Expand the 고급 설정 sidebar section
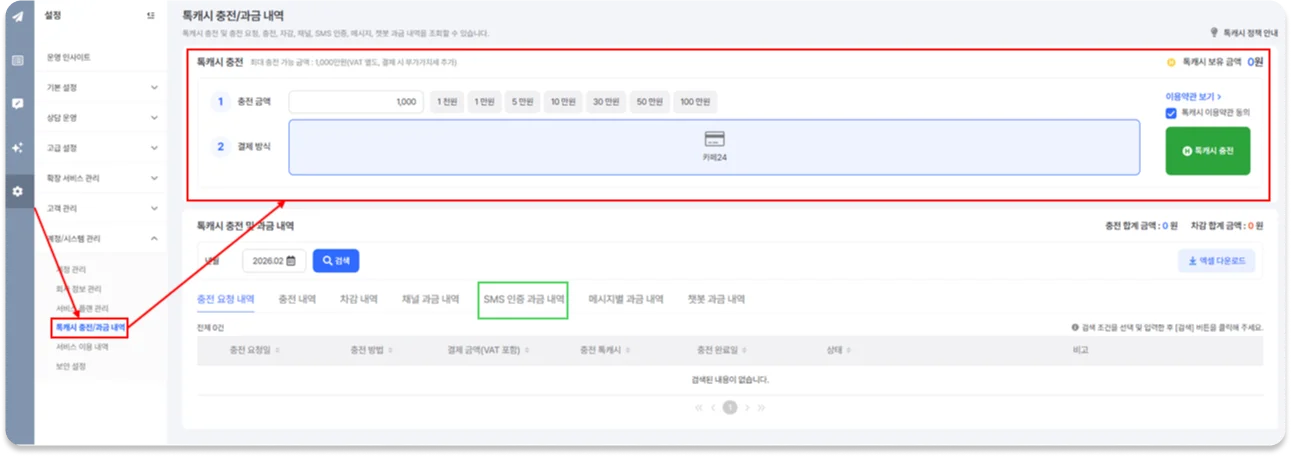 (x=101, y=148)
